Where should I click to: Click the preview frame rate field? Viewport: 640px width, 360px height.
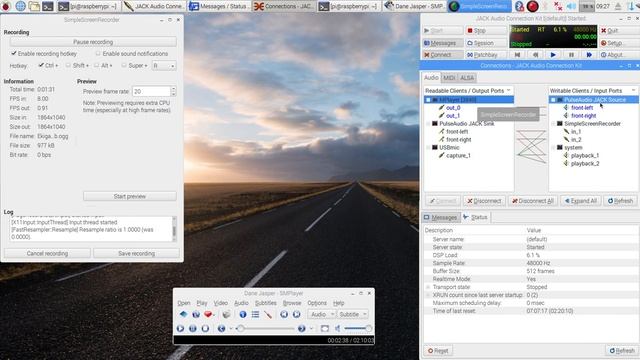151,91
